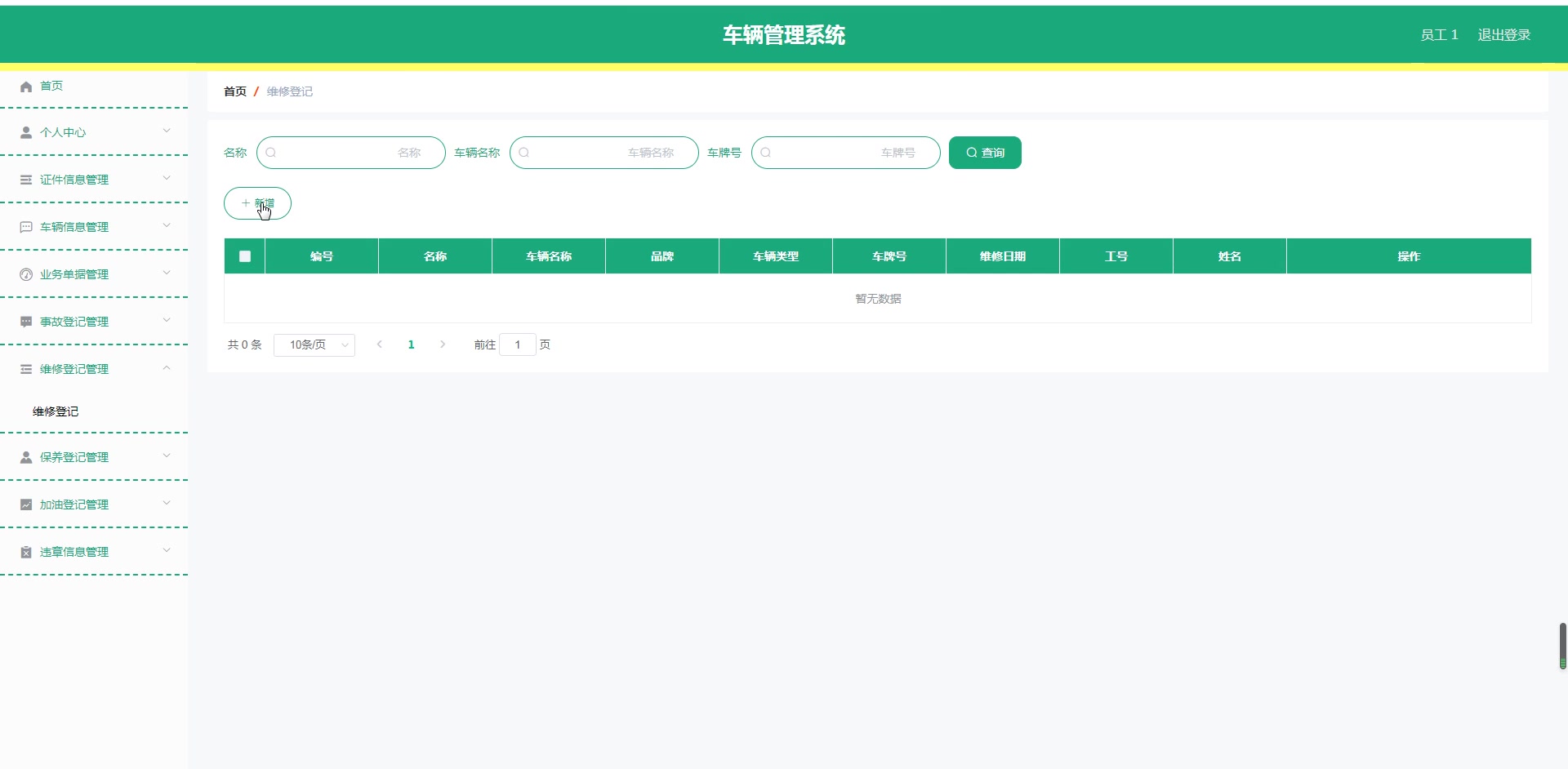Click the document icon next to 证件信息管理
Viewport: 1568px width, 769px height.
pyautogui.click(x=25, y=179)
